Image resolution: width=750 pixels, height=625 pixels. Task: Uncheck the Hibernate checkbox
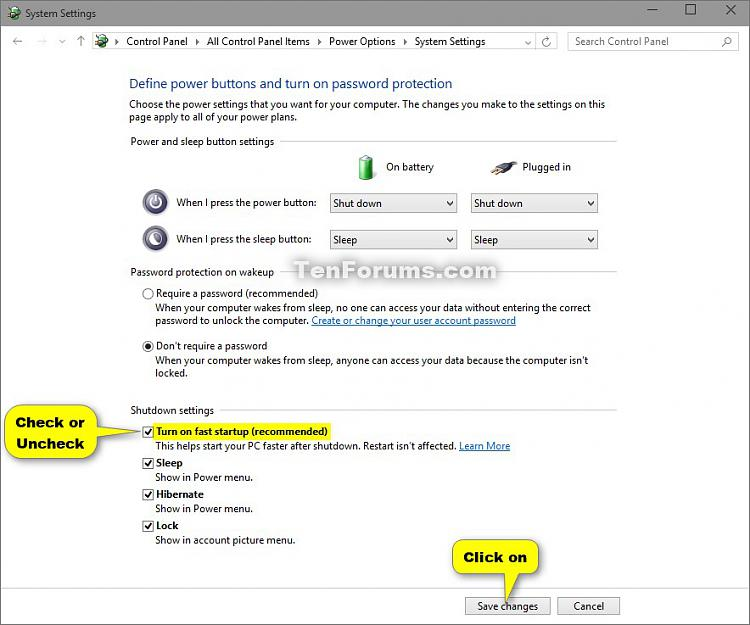pos(148,495)
